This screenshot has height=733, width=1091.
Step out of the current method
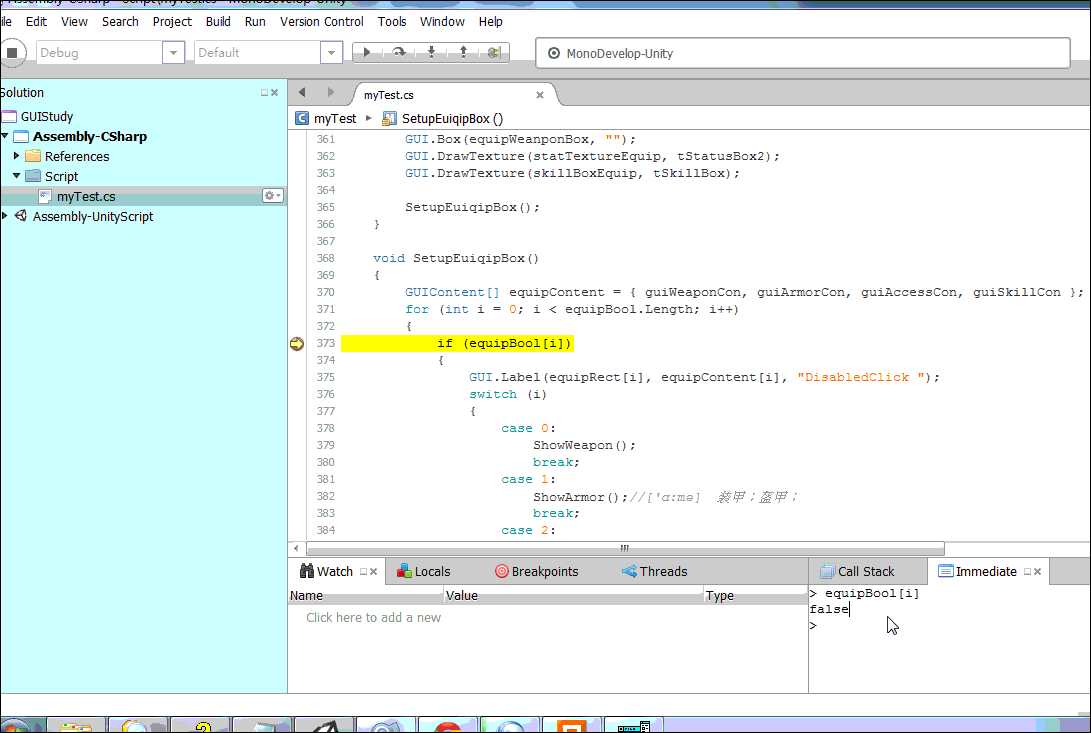(x=463, y=52)
